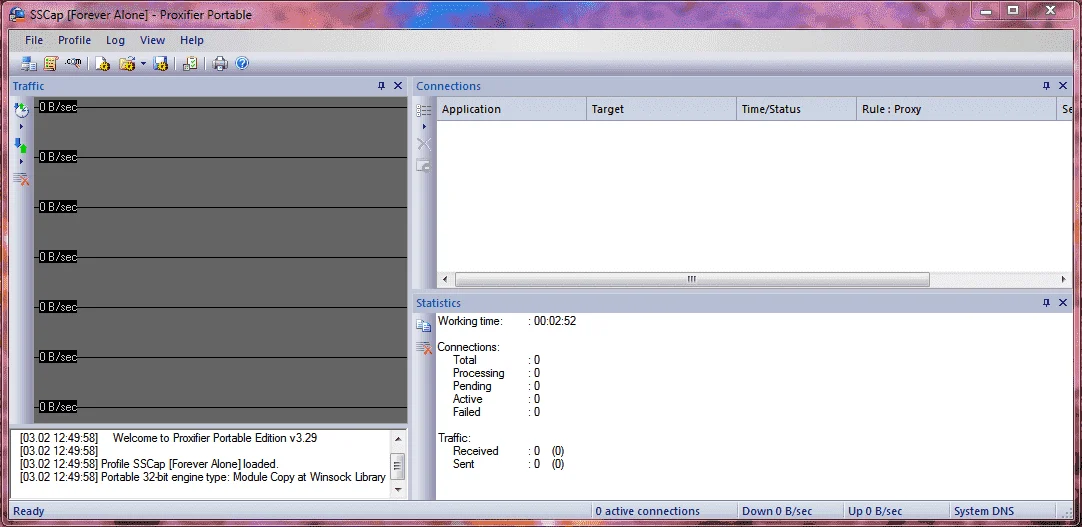This screenshot has width=1082, height=527.
Task: Expand arrow below Traffic direction icon
Action: click(21, 161)
